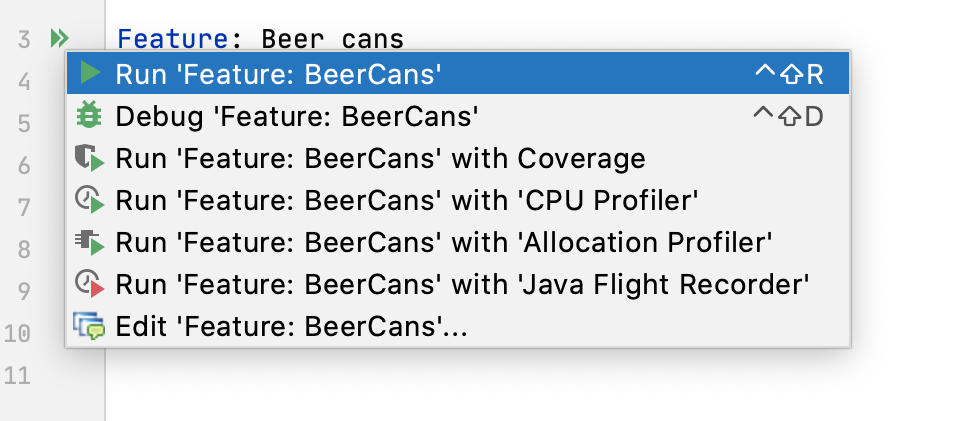Click the CPU Profiler clock icon

pyautogui.click(x=89, y=200)
